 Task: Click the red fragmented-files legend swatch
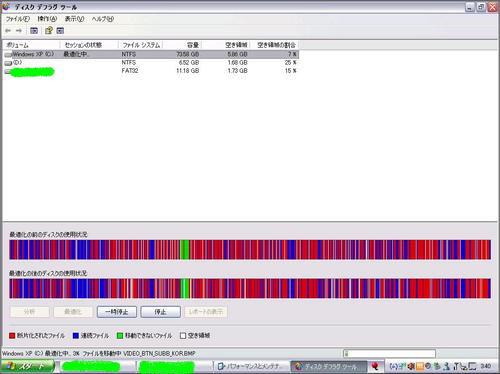(12, 336)
